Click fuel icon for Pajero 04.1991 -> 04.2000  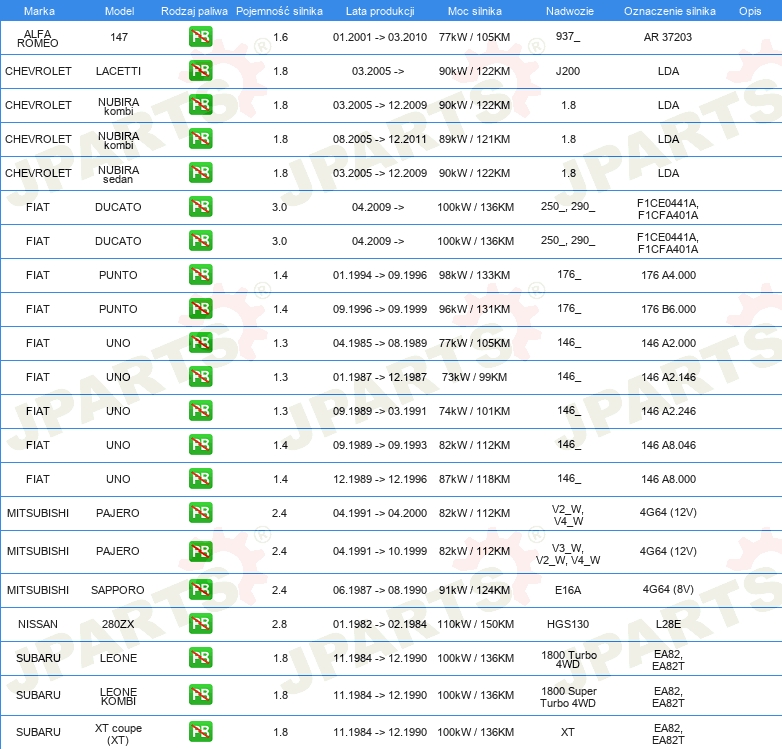point(200,513)
